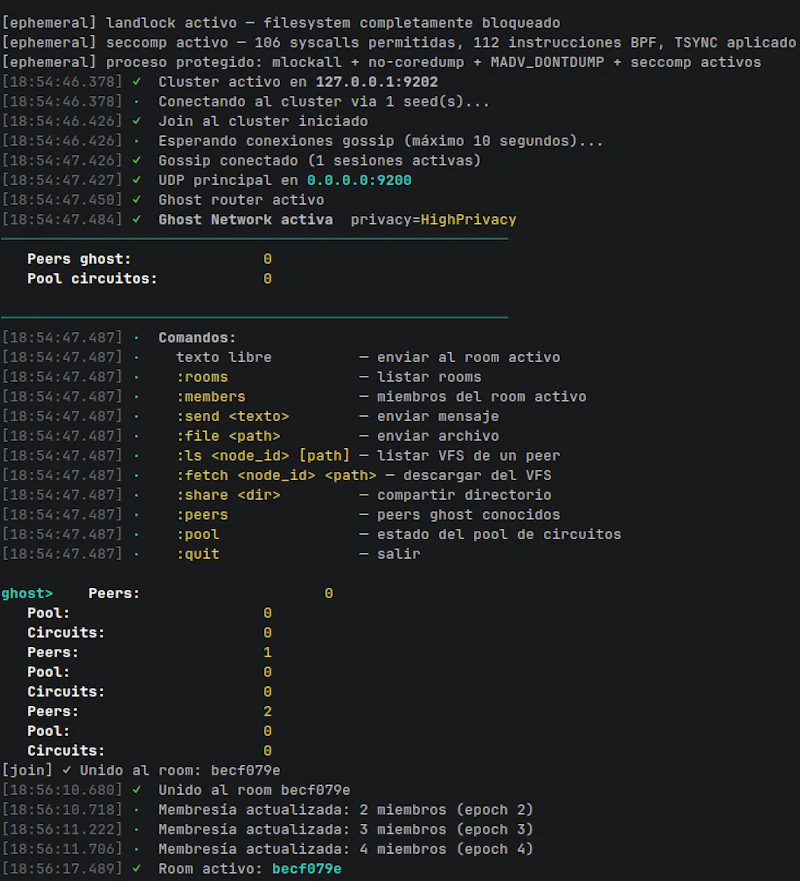
Task: Click the Peers value 1
Action: 267,652
